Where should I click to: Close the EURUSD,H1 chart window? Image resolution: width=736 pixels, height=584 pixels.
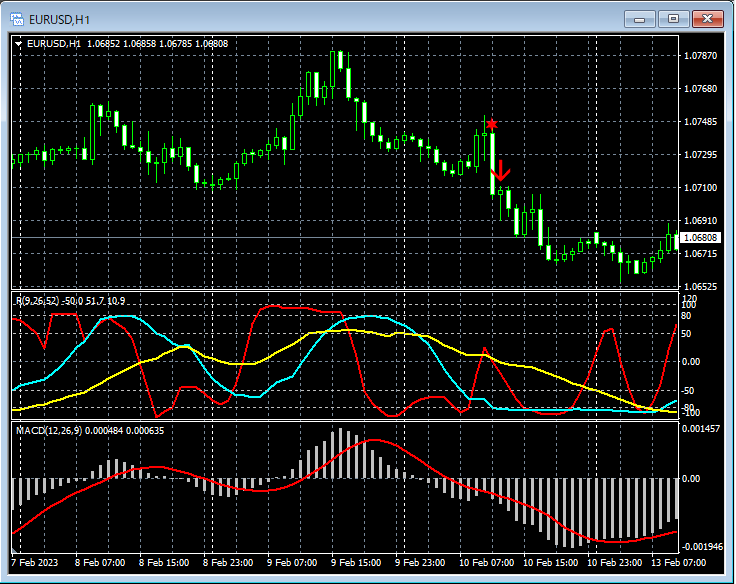coord(708,18)
